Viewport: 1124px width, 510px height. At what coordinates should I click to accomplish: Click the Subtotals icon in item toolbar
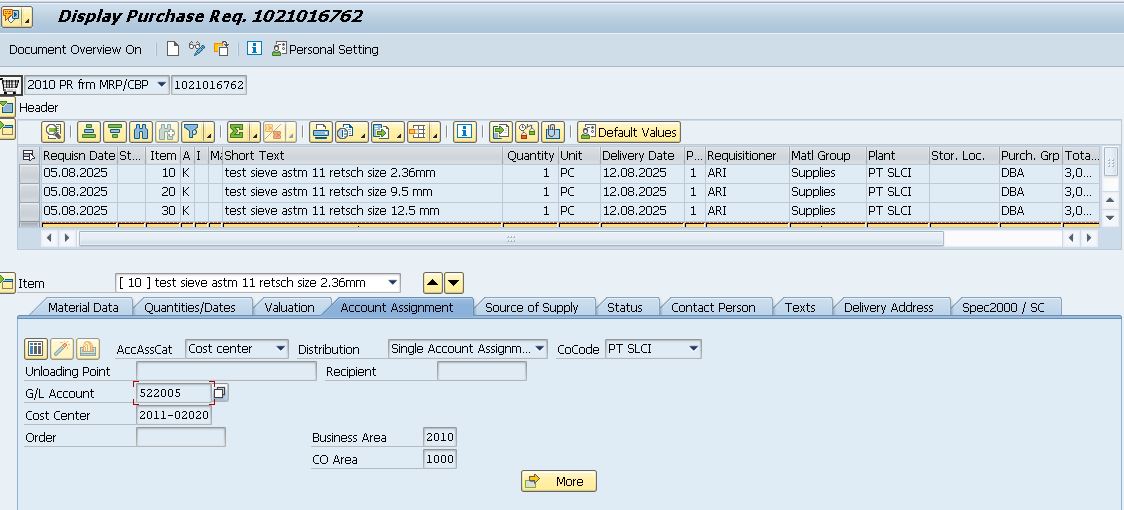(x=274, y=132)
